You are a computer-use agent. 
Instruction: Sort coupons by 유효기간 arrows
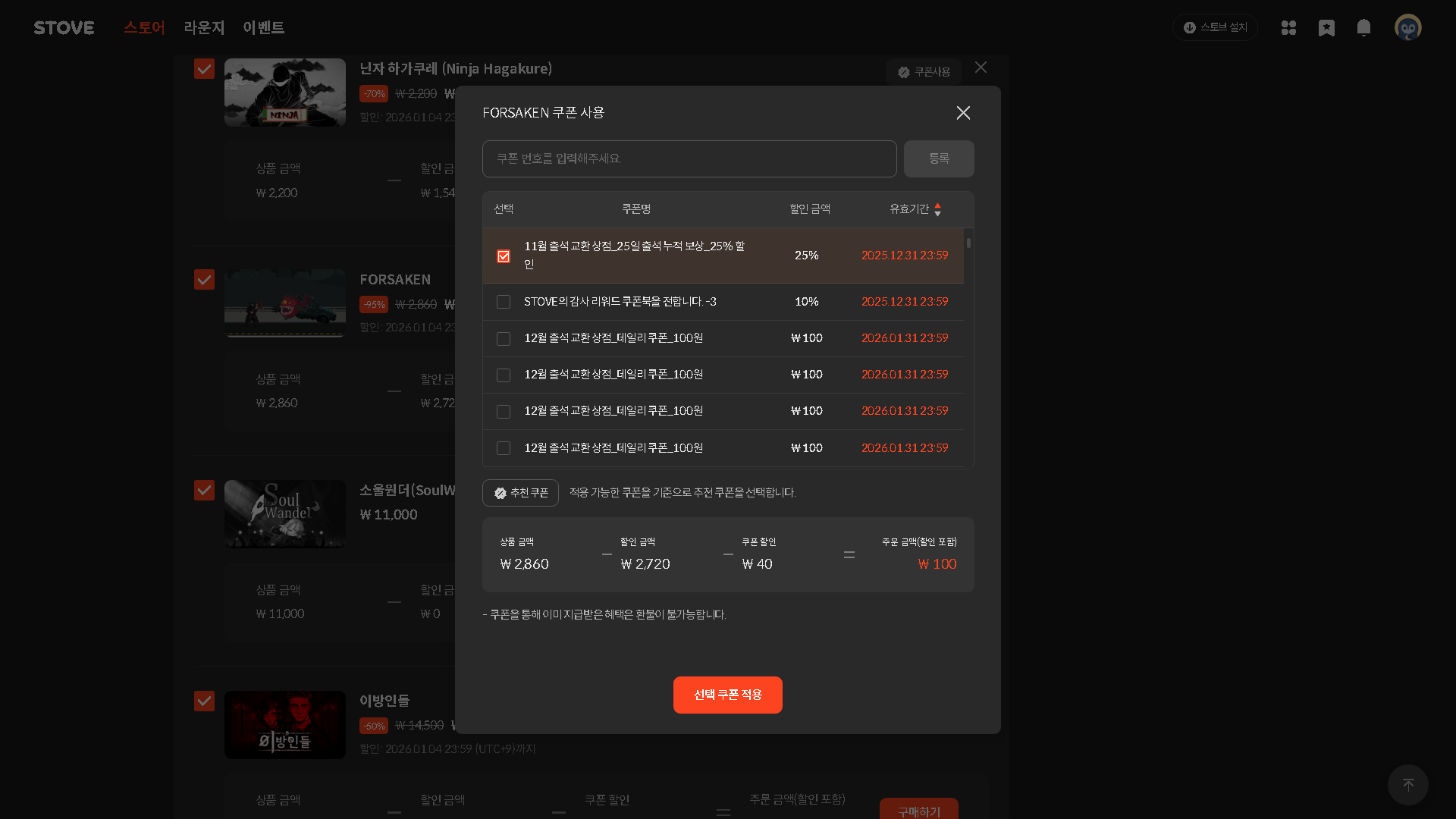pos(937,209)
